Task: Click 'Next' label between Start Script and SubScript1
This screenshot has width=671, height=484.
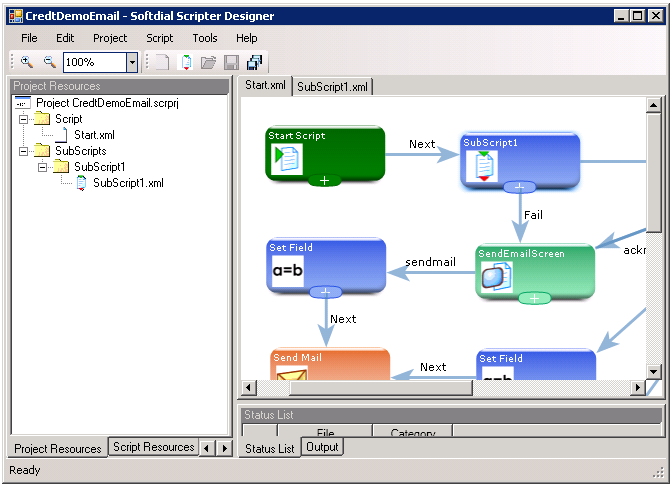Action: (x=422, y=144)
